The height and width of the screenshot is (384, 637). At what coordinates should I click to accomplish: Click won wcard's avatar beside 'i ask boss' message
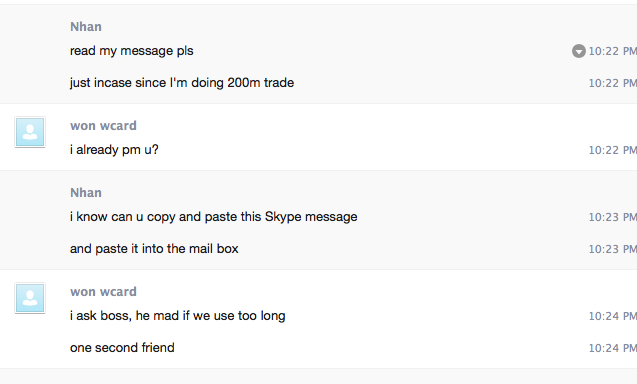click(30, 298)
